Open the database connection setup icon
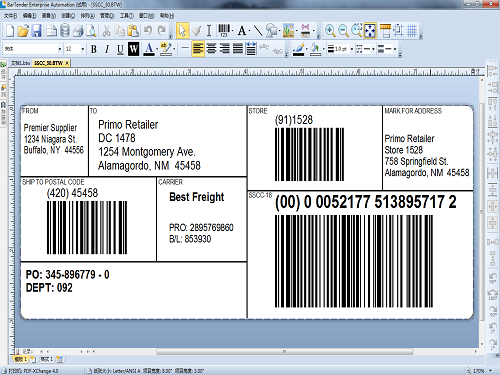 coord(65,31)
